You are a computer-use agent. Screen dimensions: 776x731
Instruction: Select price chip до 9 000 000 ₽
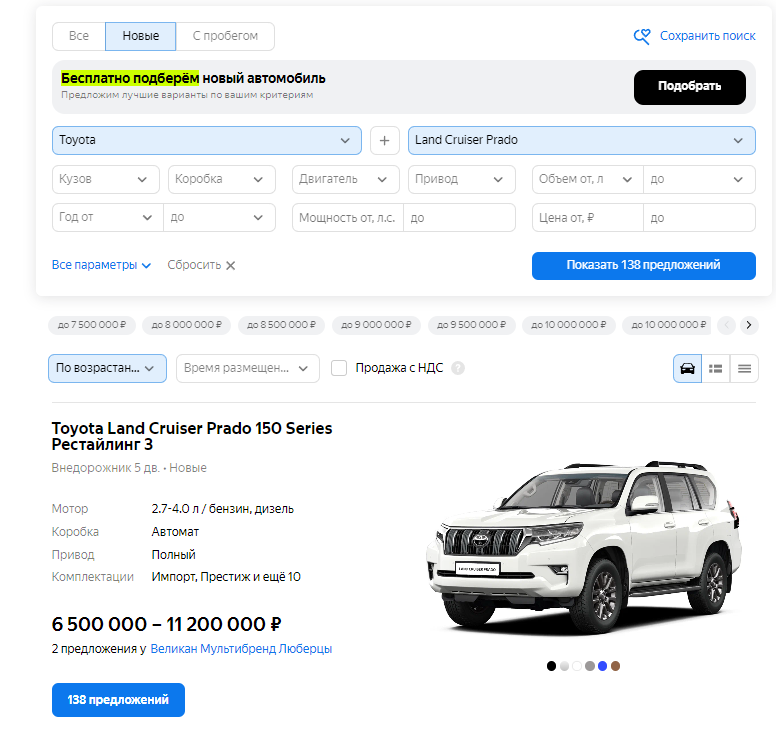(376, 325)
